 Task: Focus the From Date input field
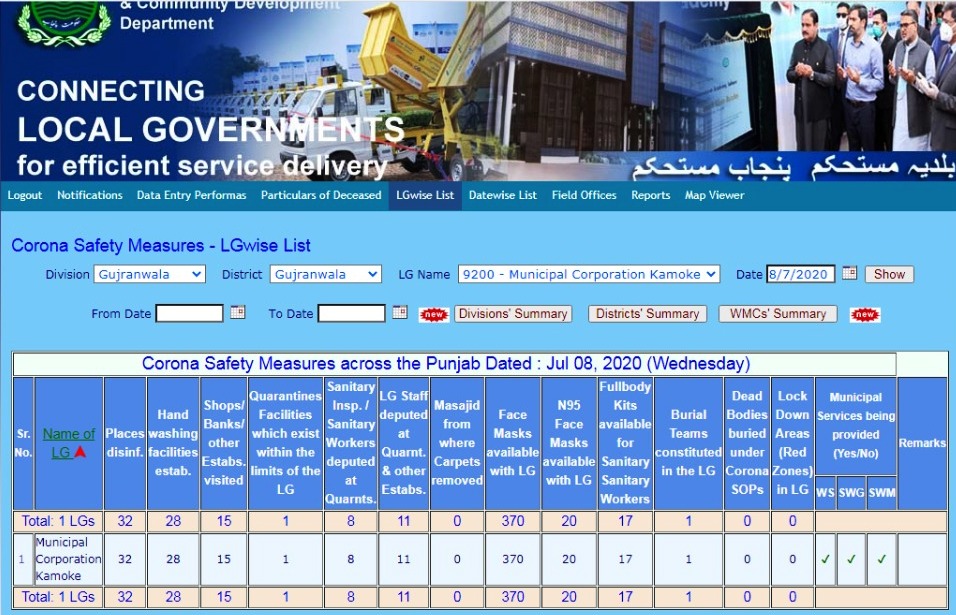click(190, 313)
